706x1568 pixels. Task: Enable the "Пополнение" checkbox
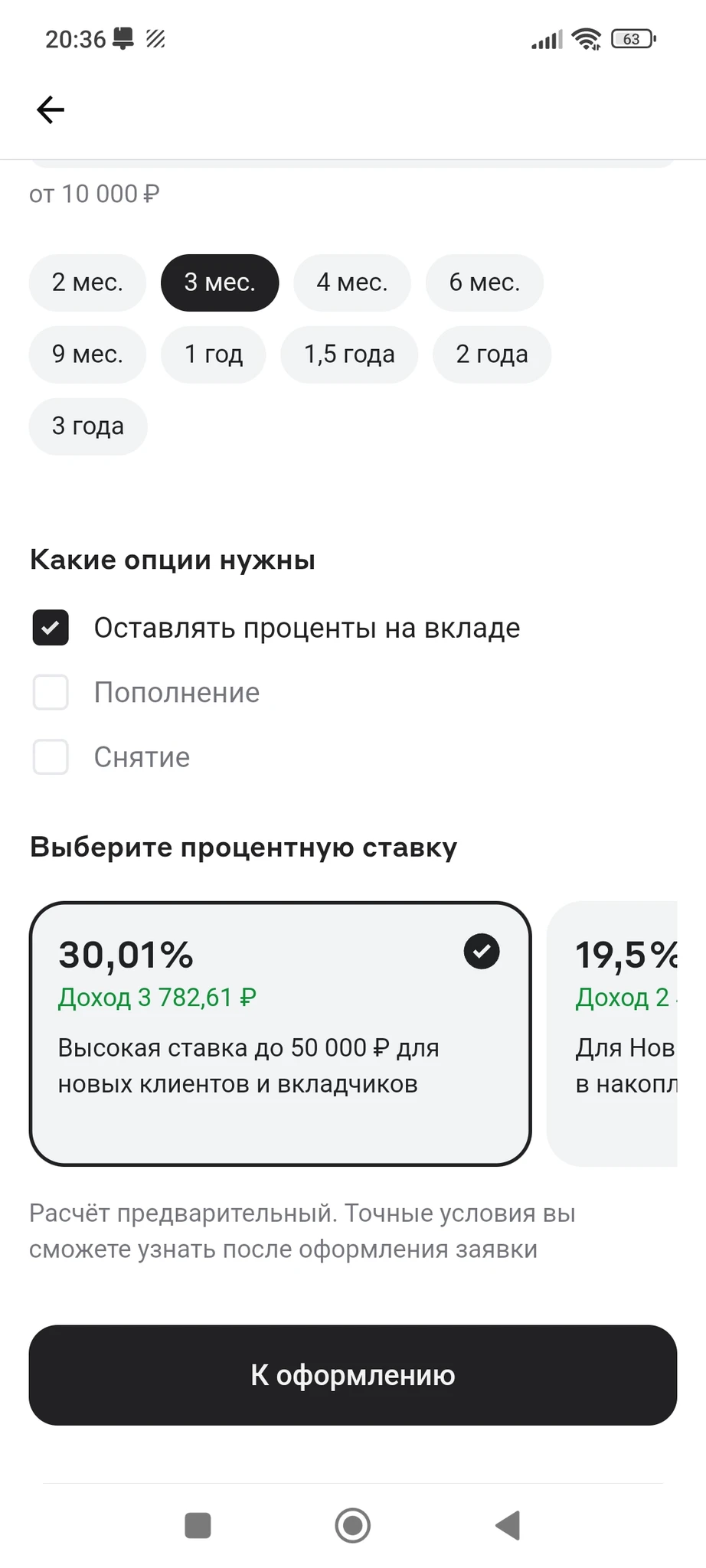[x=51, y=692]
